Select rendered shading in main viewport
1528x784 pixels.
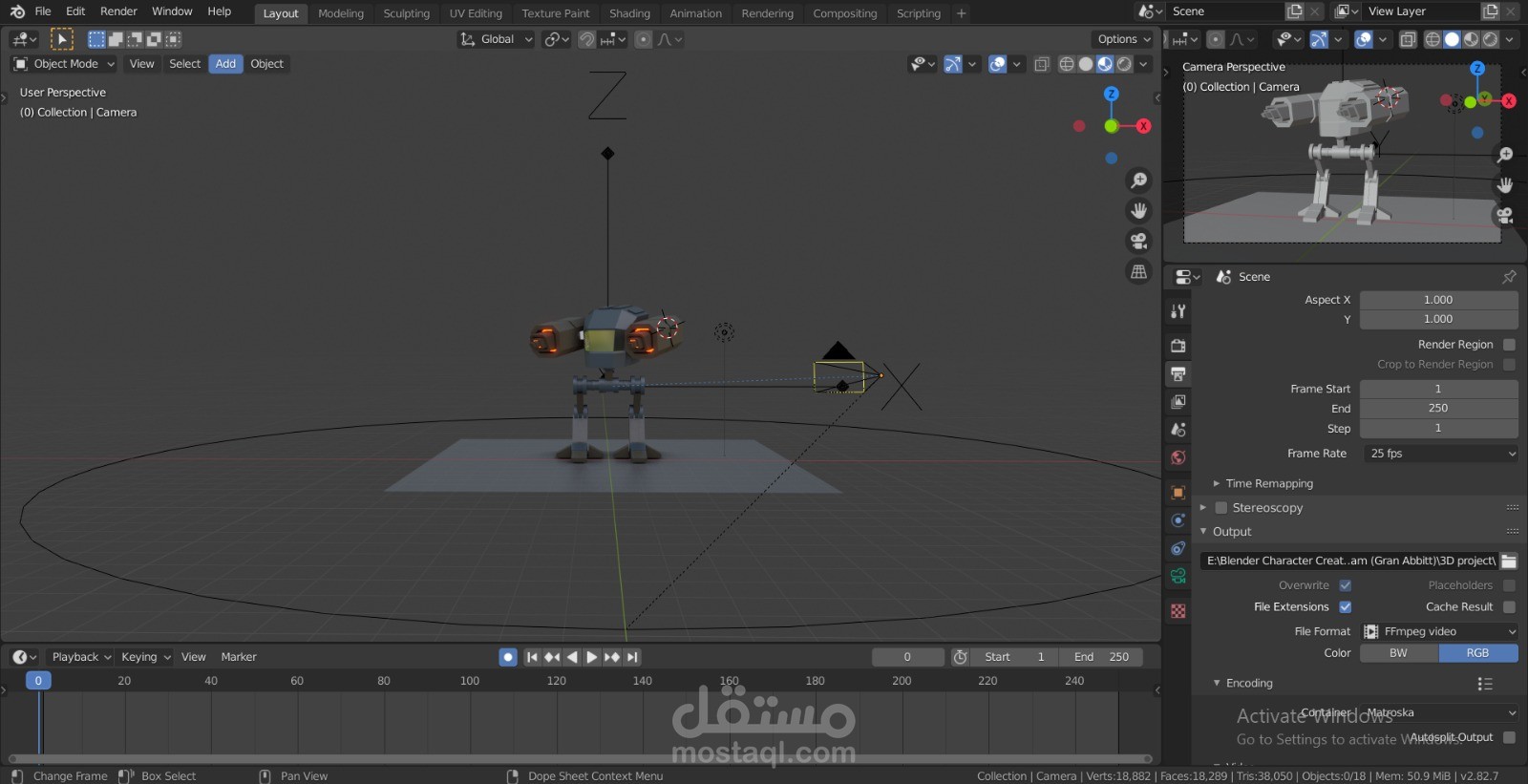(1124, 64)
